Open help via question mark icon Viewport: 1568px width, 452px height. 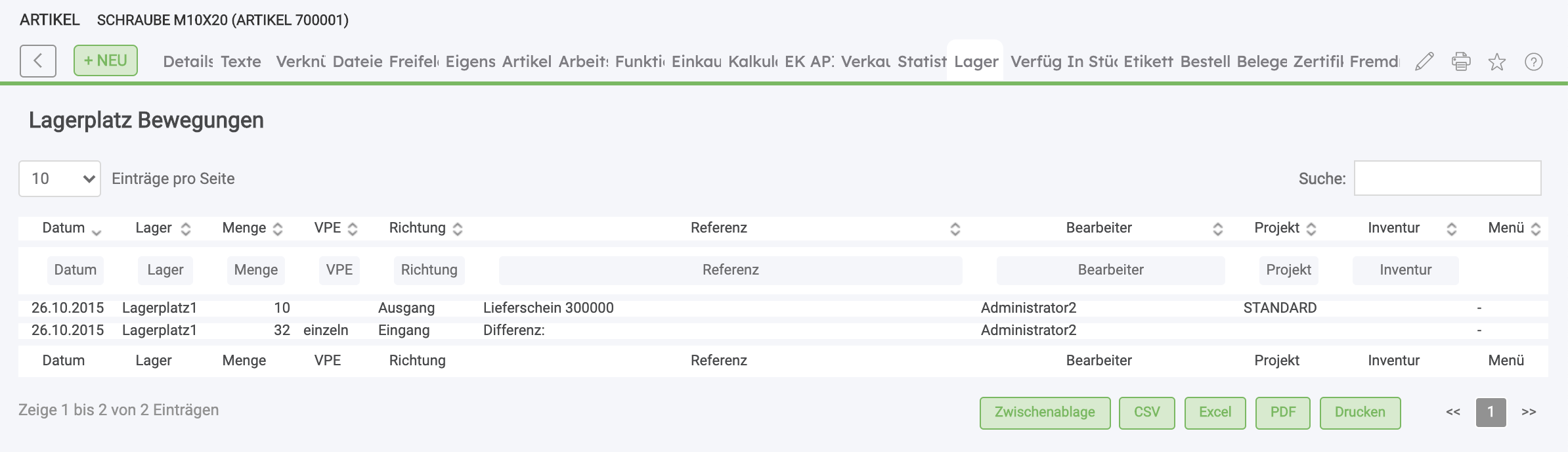(x=1533, y=62)
